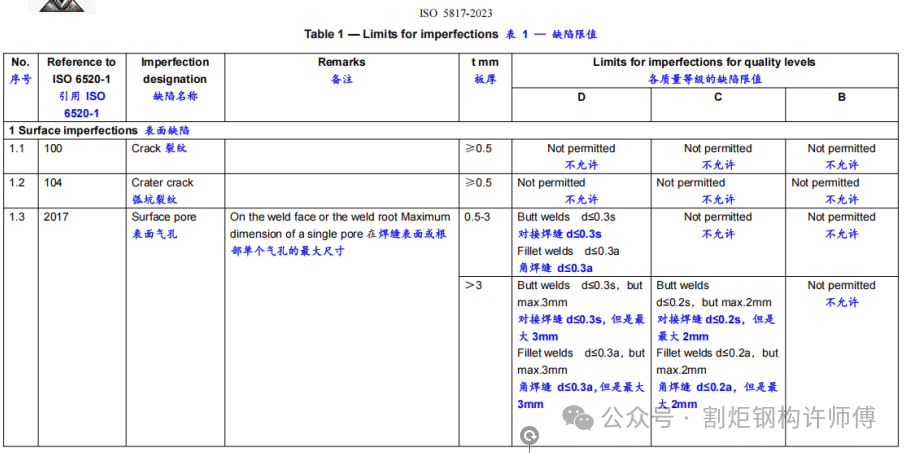The width and height of the screenshot is (904, 453).
Task: Click reference number 2017 cell
Action: 56,217
